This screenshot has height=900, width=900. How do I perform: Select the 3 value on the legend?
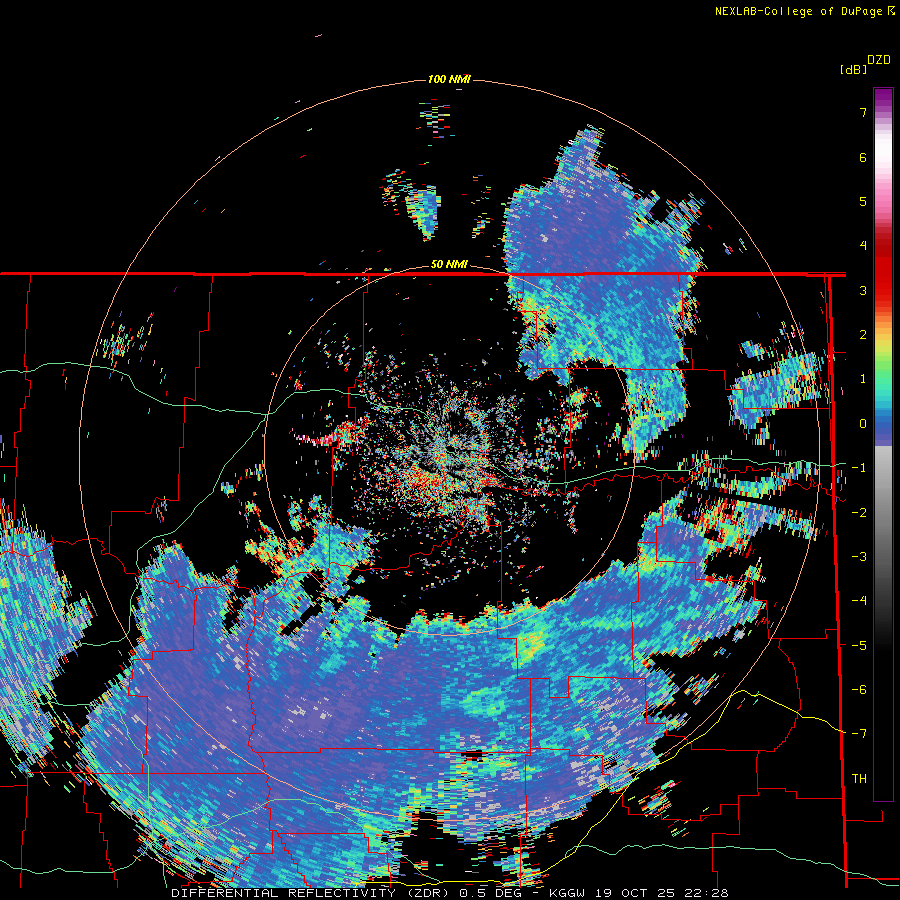coord(863,290)
